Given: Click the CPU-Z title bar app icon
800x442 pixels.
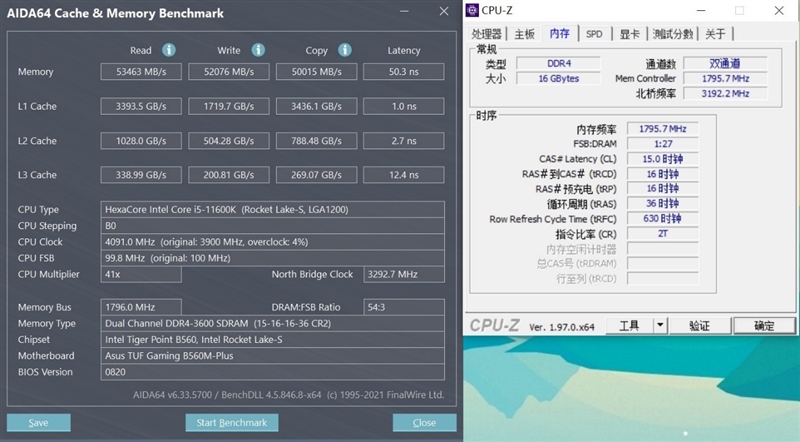Looking at the screenshot, I should pyautogui.click(x=472, y=10).
